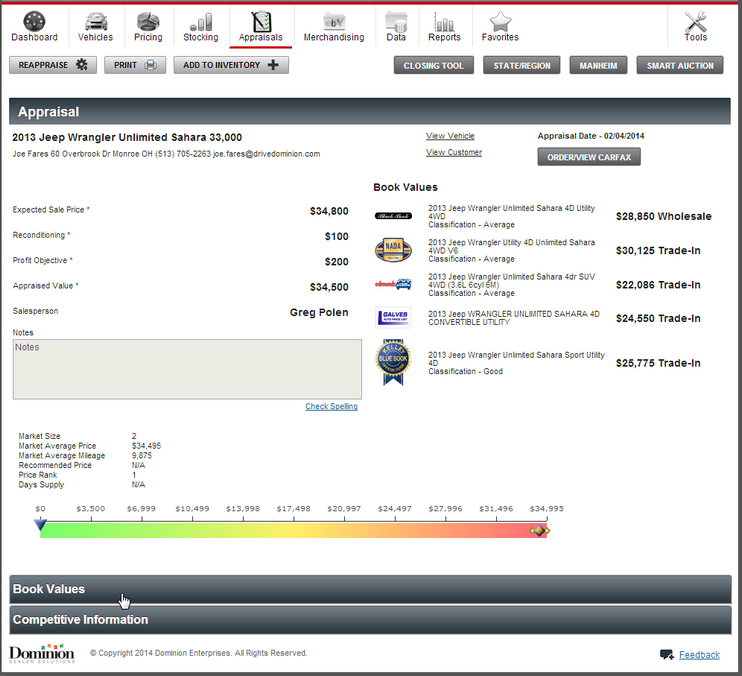Click the $34,800 expected sale price
This screenshot has height=676, width=742.
tap(329, 211)
